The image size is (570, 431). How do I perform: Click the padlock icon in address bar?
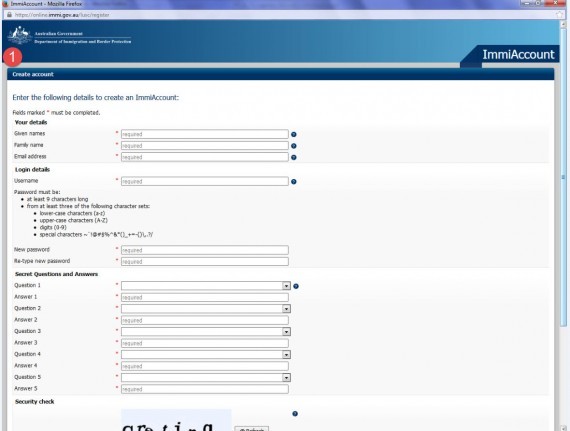tap(9, 15)
